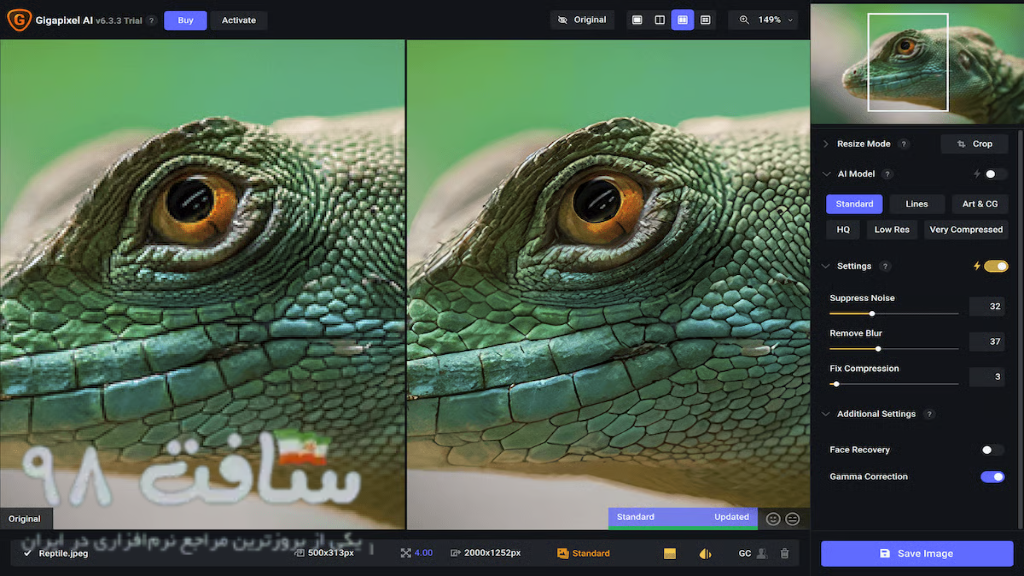Viewport: 1024px width, 576px height.
Task: Click the face recovery person icon in bottom bar
Action: (761, 553)
